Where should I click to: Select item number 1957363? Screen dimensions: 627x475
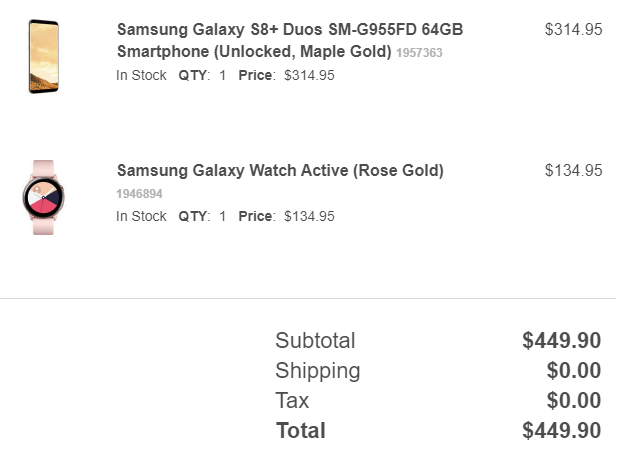click(x=419, y=53)
